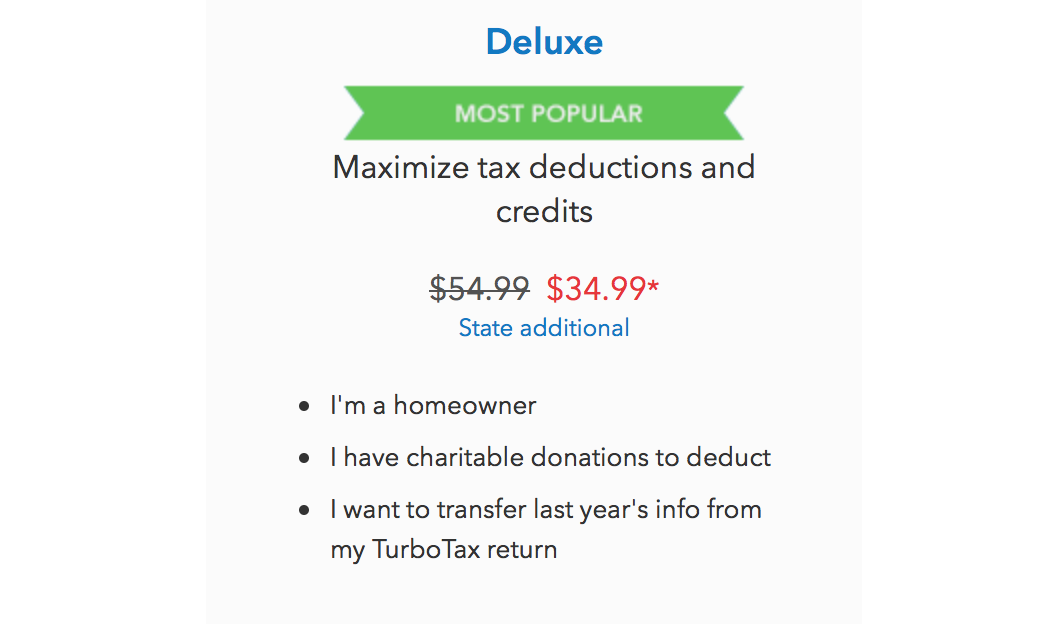Click the Maximize tax deductions tagline
1058x624 pixels.
(x=544, y=190)
